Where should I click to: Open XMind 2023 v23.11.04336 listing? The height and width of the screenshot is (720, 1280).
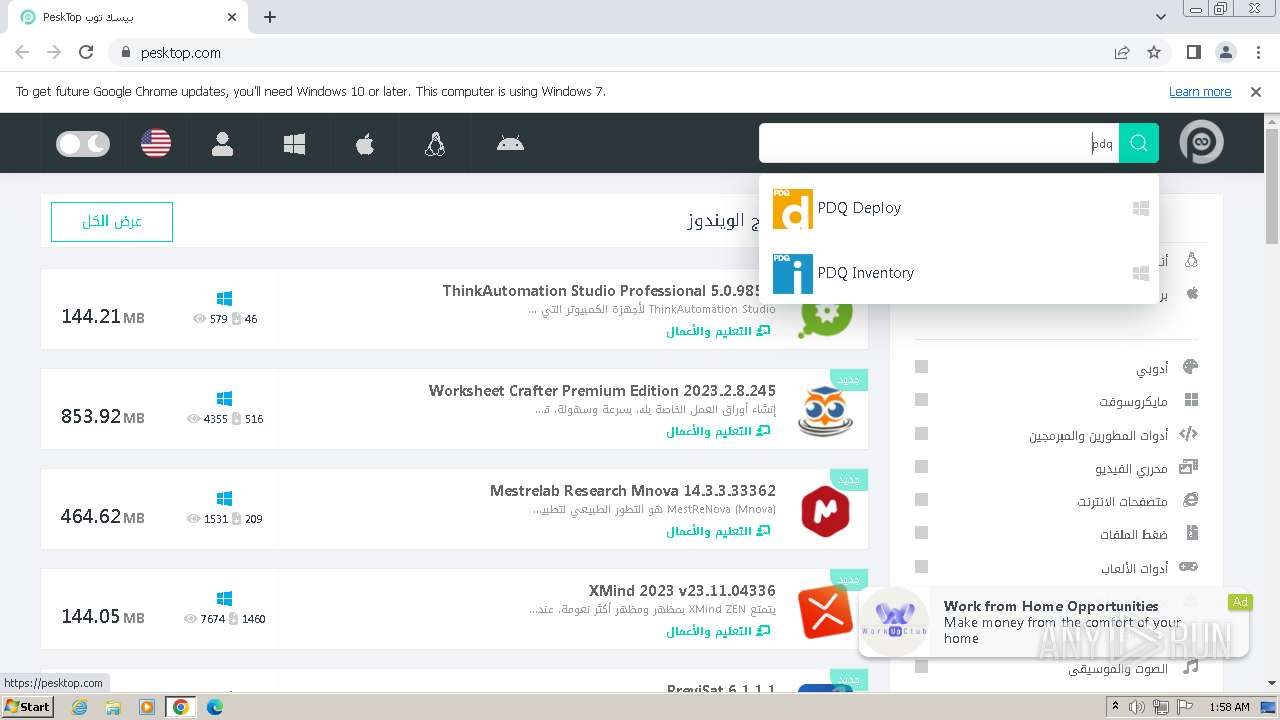click(x=682, y=591)
